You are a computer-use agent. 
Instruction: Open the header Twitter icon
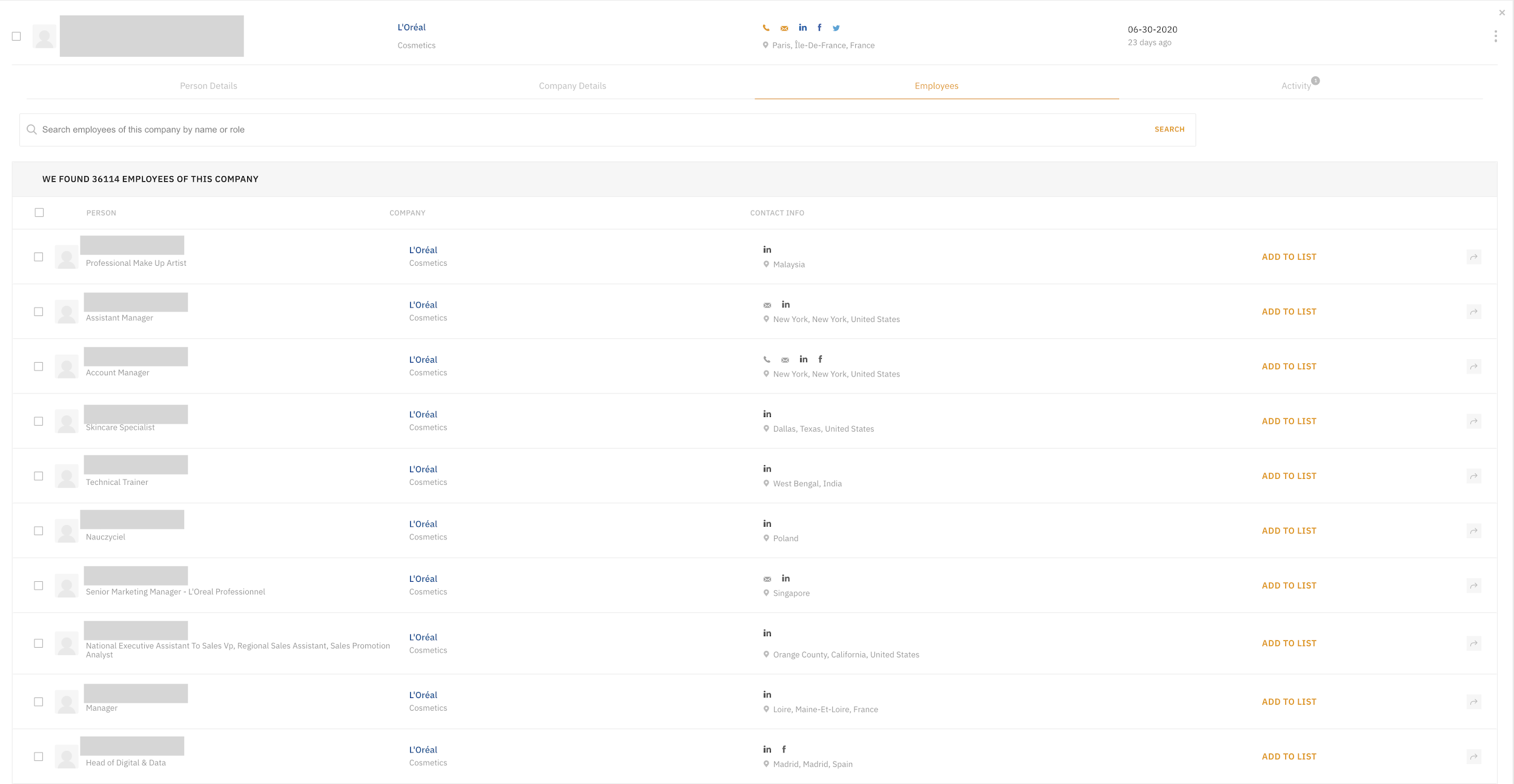(836, 28)
